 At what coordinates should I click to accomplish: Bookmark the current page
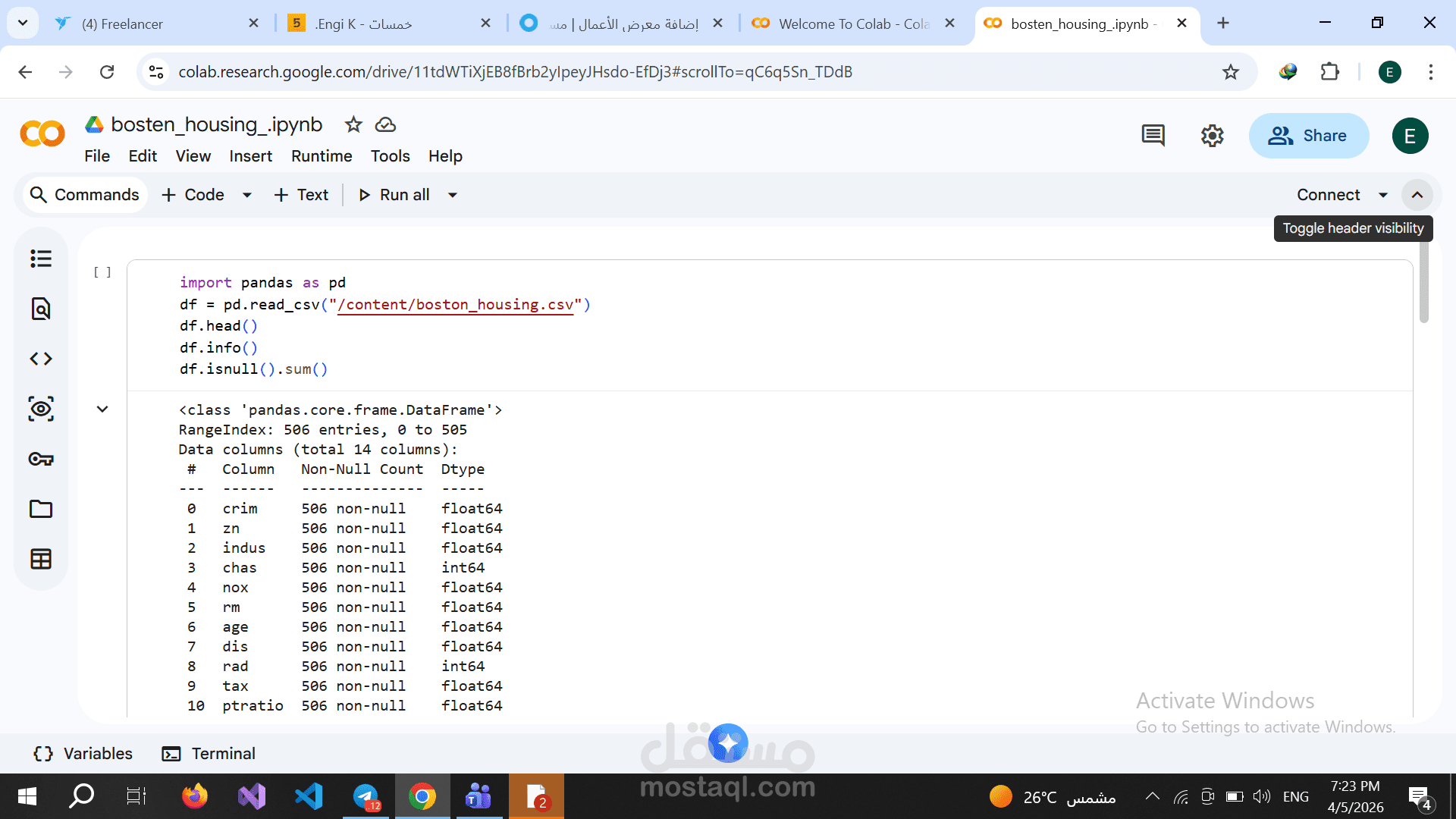click(x=1231, y=72)
